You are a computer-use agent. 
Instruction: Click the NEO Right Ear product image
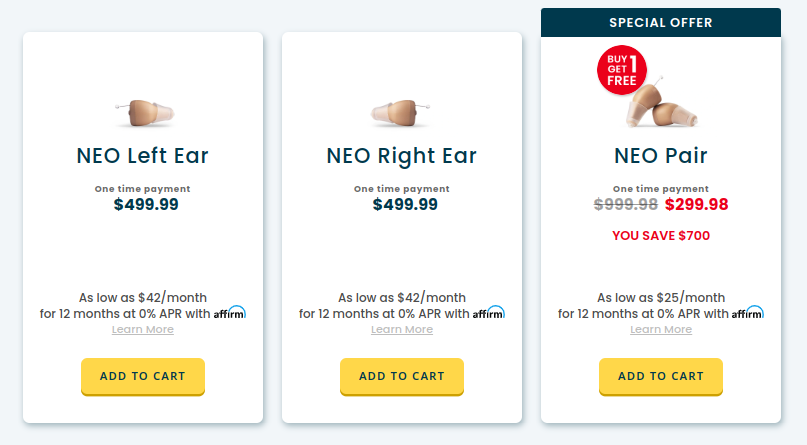coord(401,112)
